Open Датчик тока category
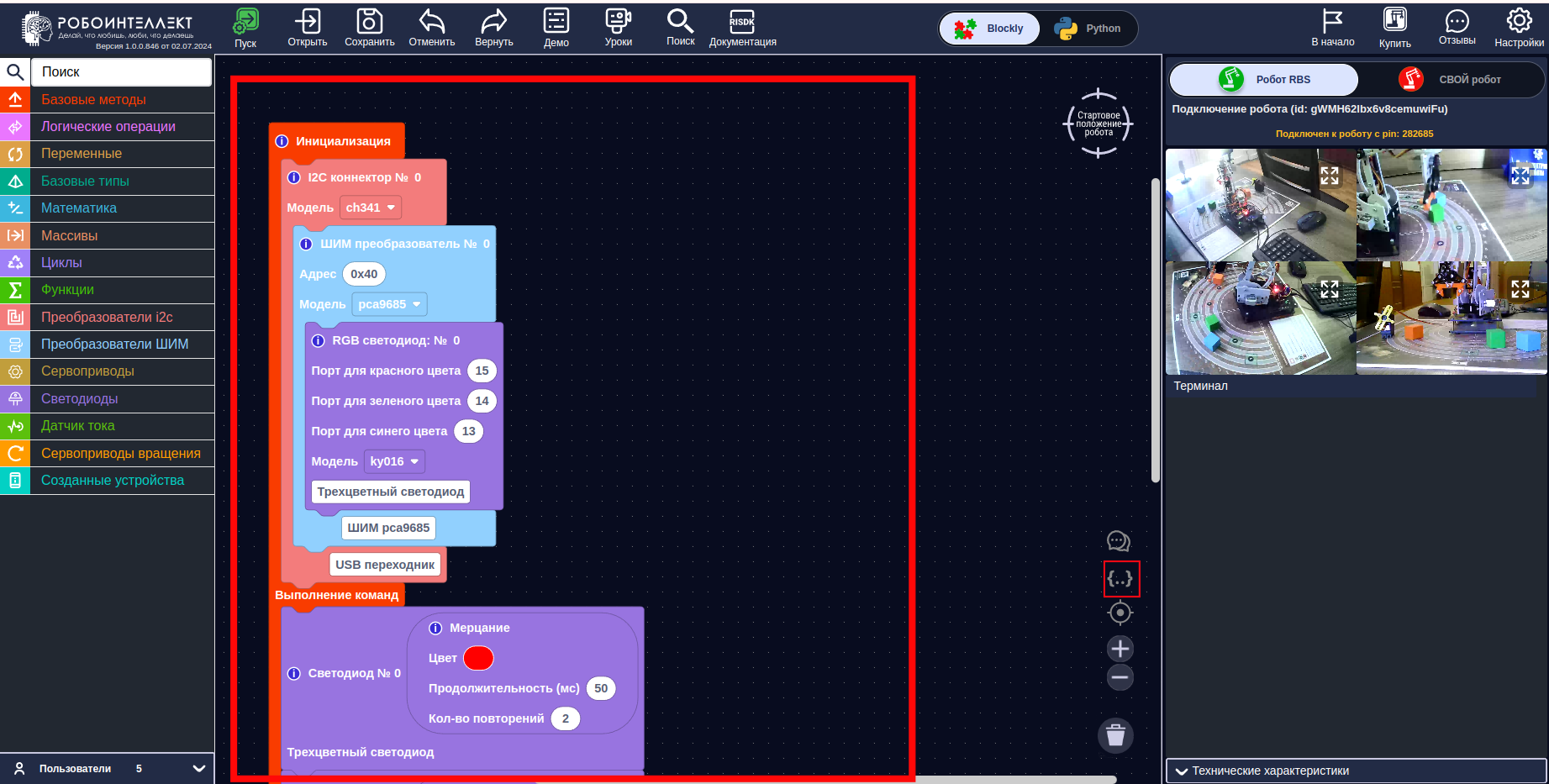The image size is (1549, 784). click(x=108, y=426)
